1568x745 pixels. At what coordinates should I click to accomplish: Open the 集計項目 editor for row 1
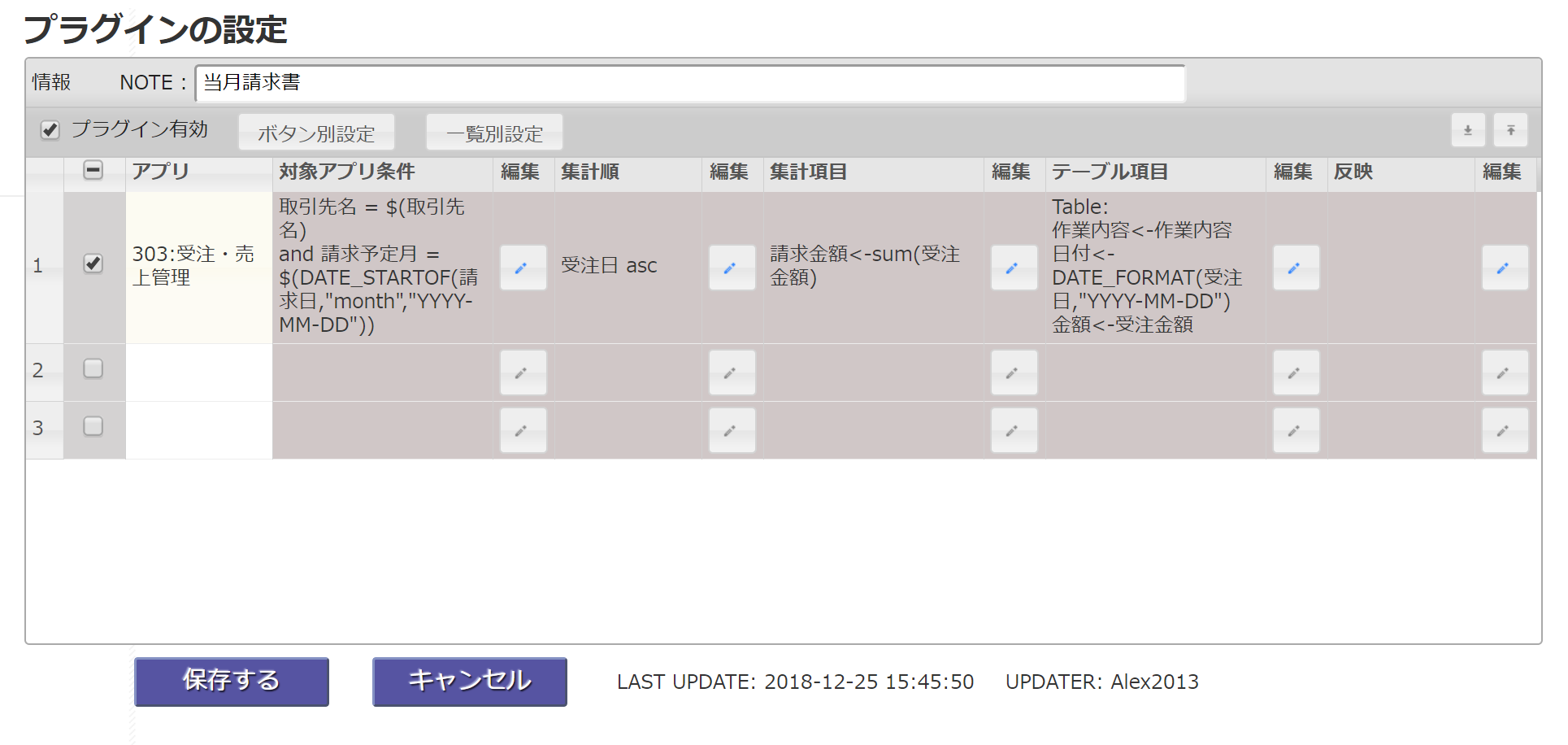(x=1013, y=268)
